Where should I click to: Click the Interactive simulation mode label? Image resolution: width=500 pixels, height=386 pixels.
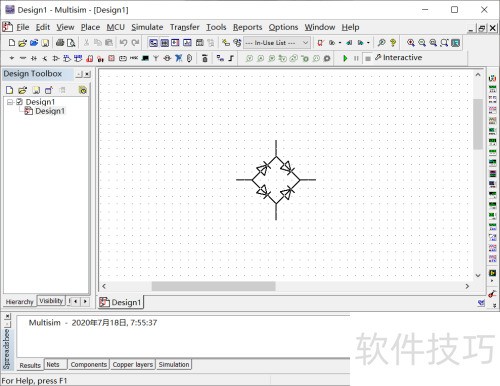coord(402,58)
